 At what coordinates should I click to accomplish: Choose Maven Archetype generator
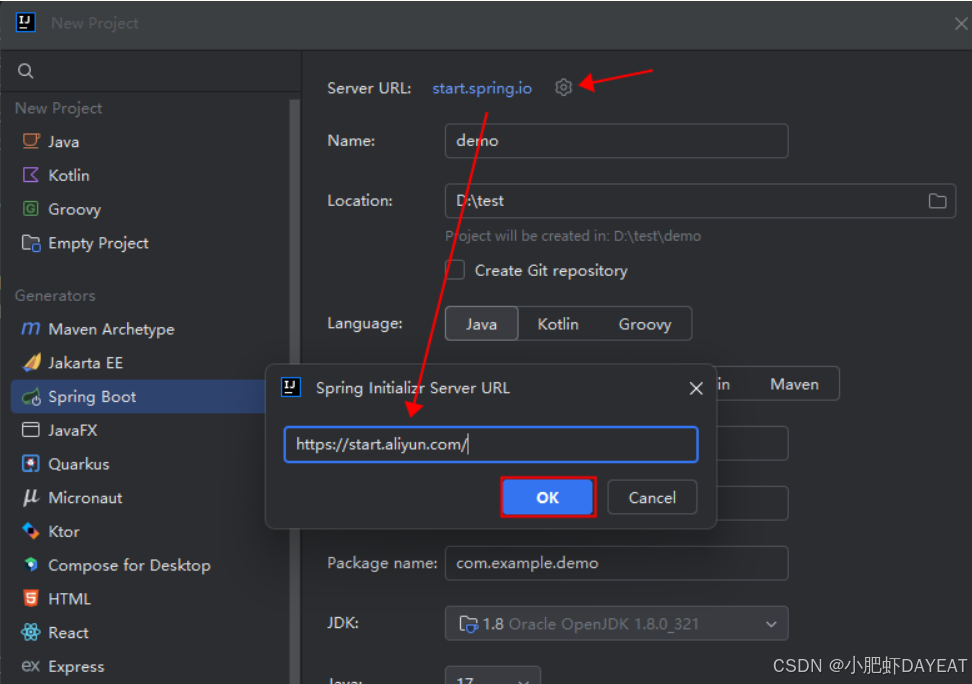[112, 329]
